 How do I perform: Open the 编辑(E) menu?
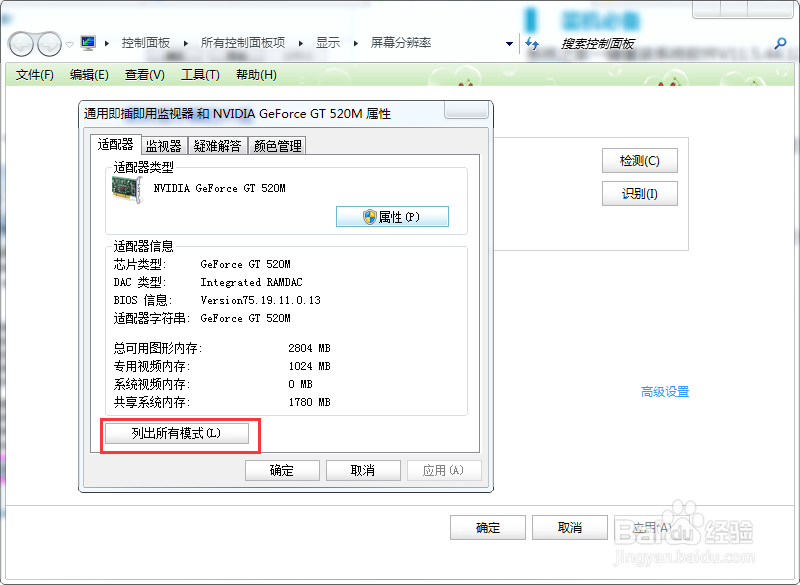pos(89,75)
